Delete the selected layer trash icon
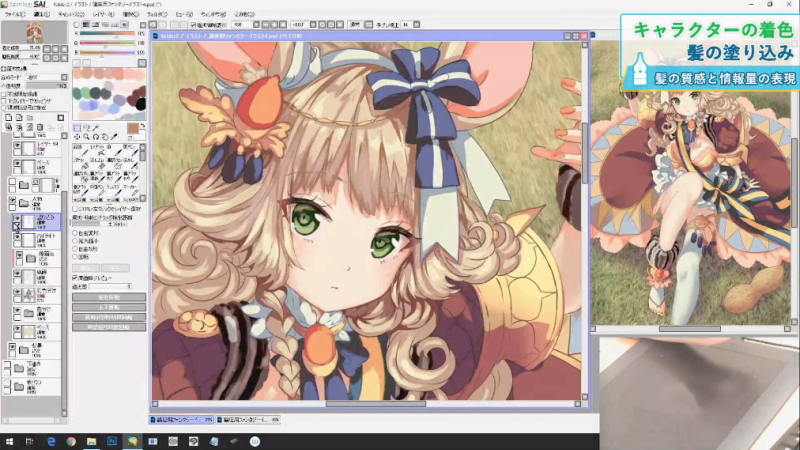The height and width of the screenshot is (450, 800). [x=40, y=127]
